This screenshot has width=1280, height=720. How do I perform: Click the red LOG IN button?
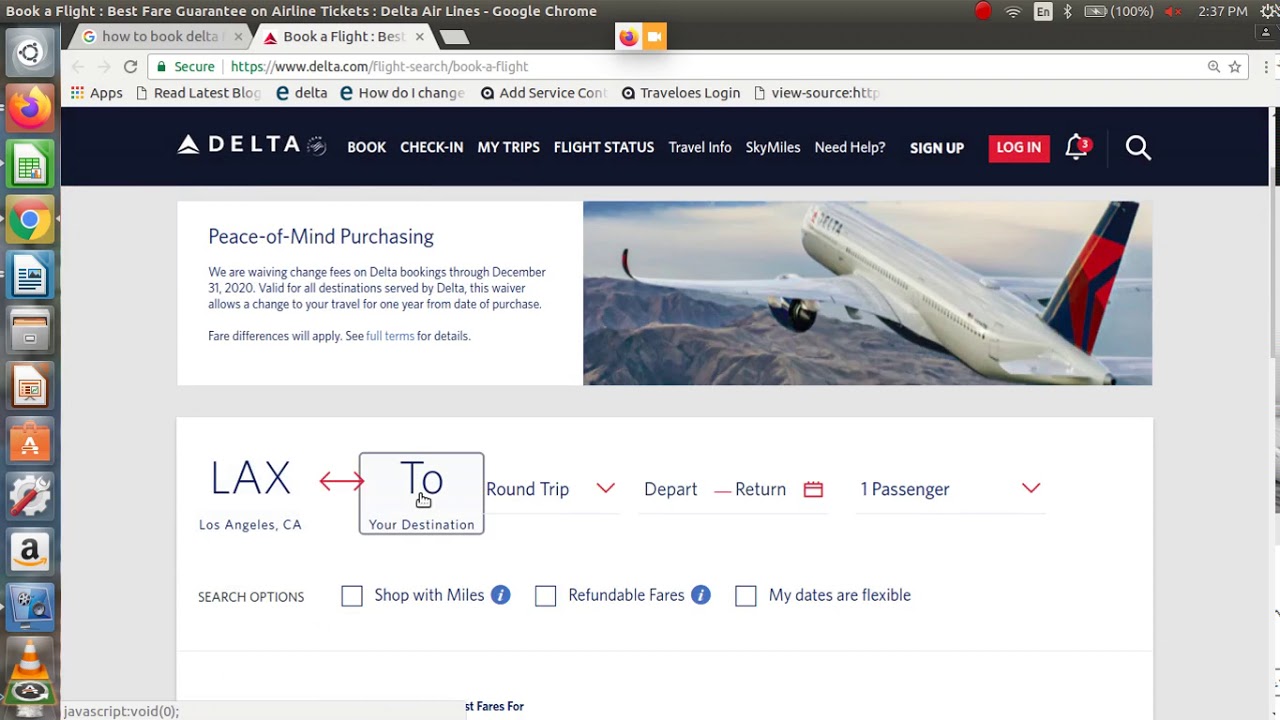[x=1019, y=147]
